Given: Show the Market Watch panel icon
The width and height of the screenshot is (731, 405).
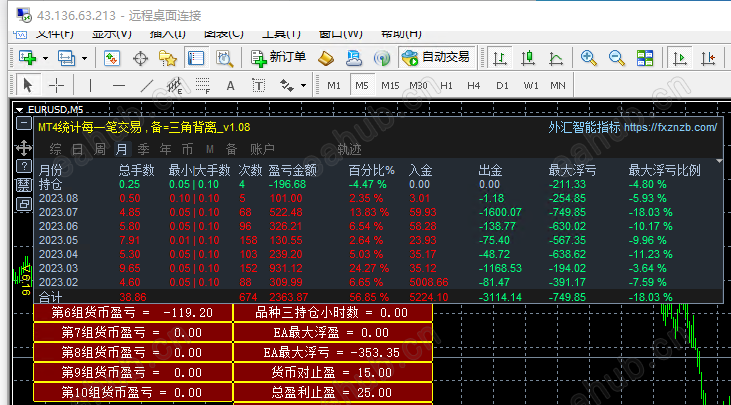Looking at the screenshot, I should 112,58.
